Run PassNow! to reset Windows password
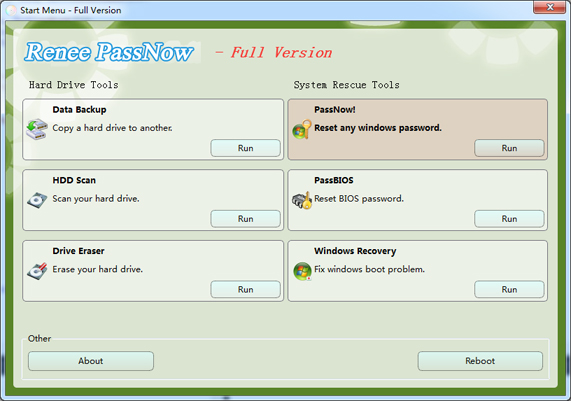 point(509,148)
